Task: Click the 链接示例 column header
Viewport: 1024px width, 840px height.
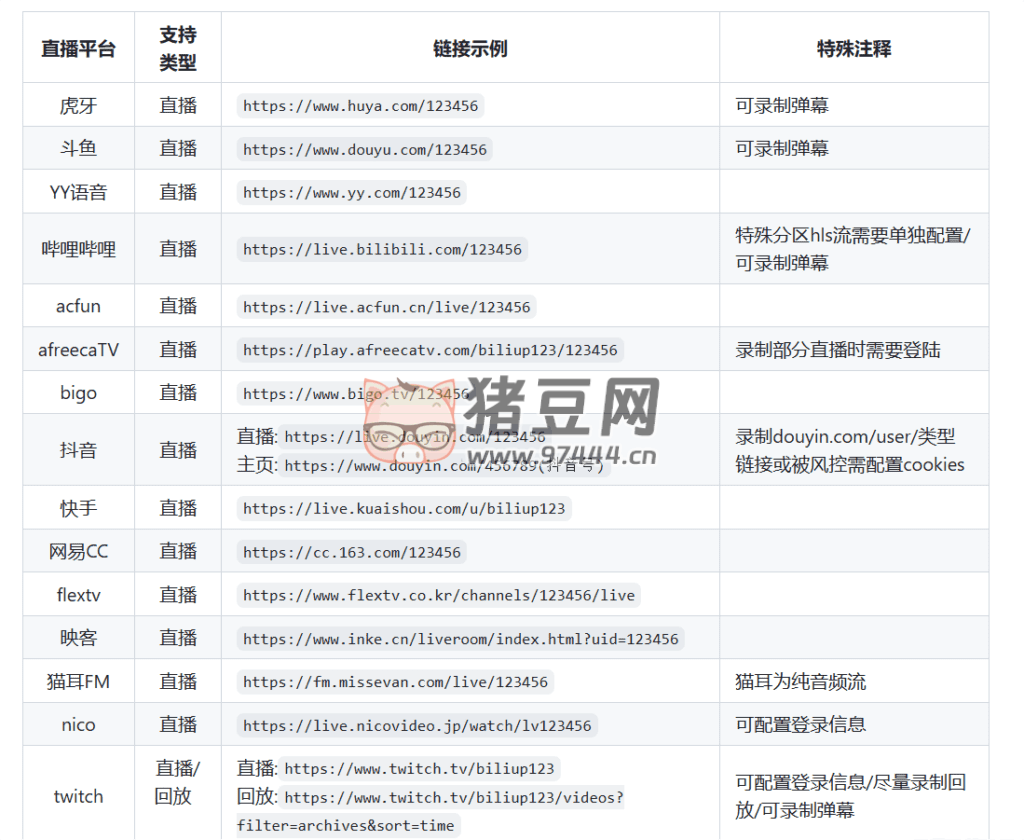Action: (470, 48)
